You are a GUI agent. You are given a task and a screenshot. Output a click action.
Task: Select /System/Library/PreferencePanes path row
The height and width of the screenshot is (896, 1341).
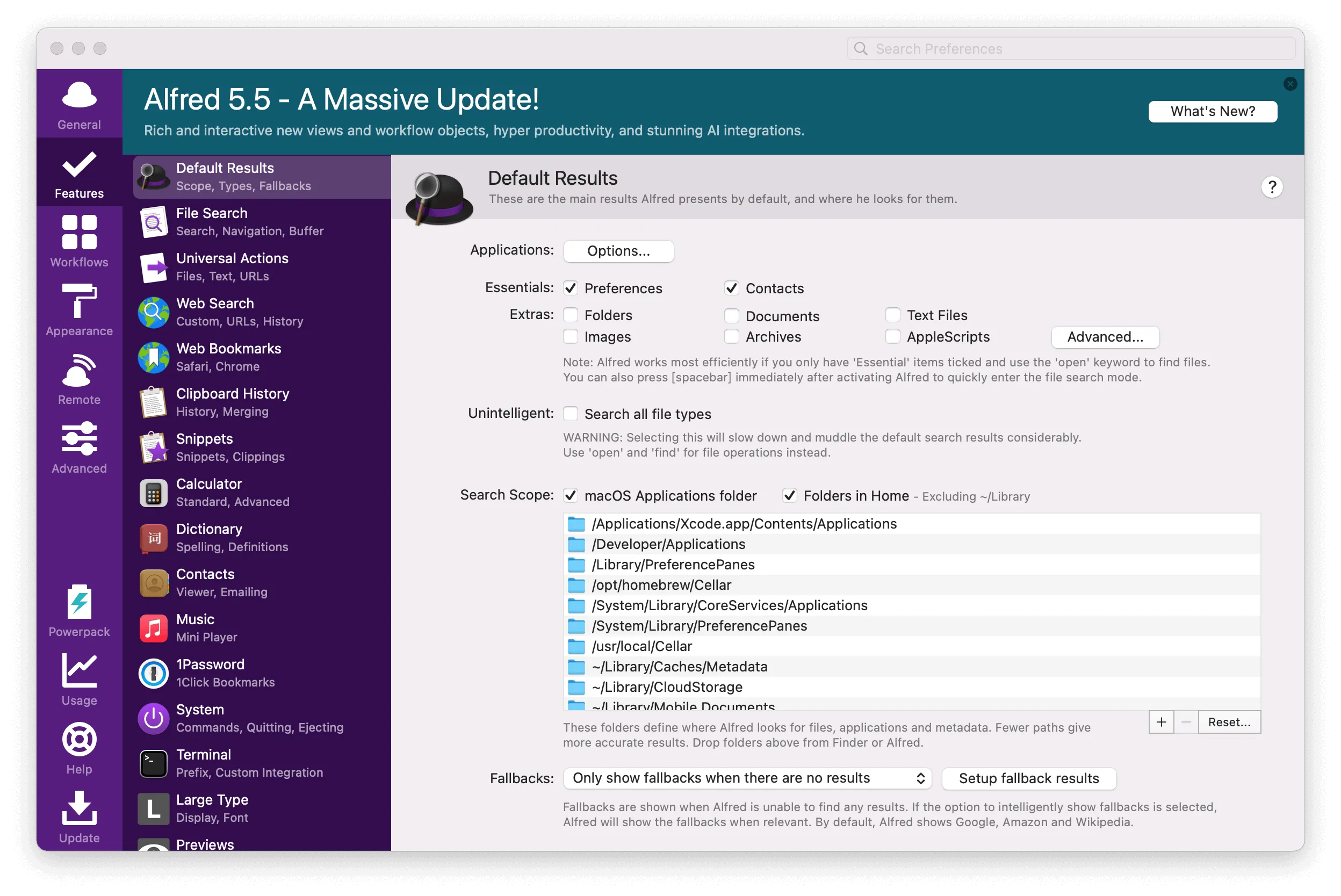click(x=911, y=626)
